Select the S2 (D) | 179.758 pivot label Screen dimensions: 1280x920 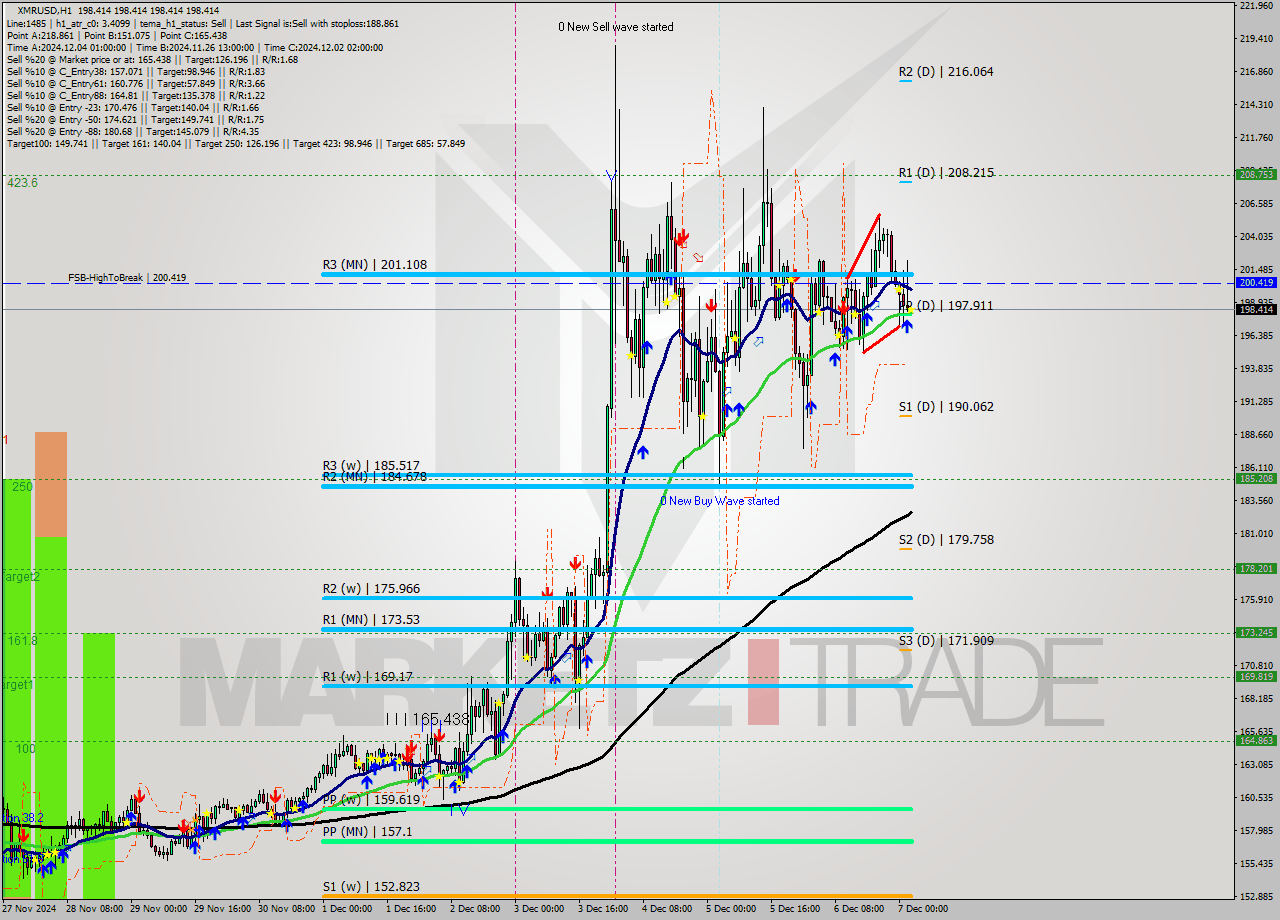[x=946, y=540]
